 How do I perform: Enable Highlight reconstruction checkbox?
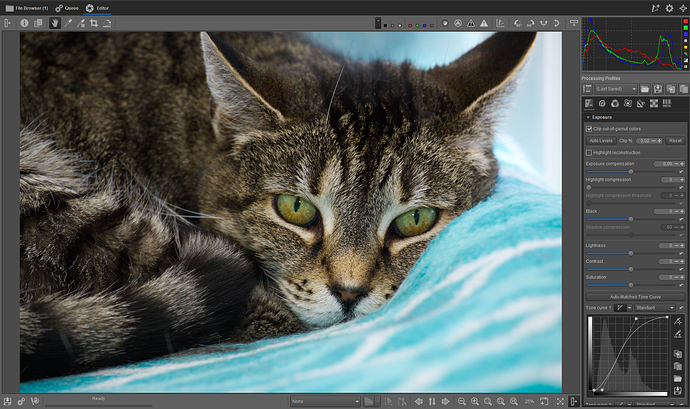tap(588, 152)
